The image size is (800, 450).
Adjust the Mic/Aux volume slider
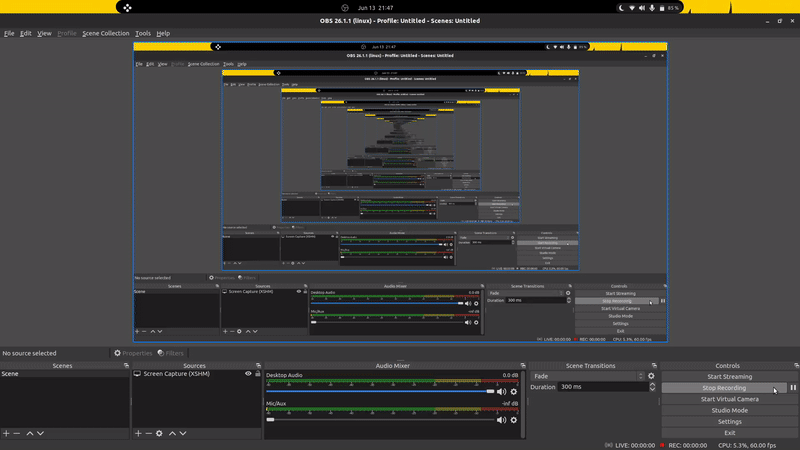point(380,419)
